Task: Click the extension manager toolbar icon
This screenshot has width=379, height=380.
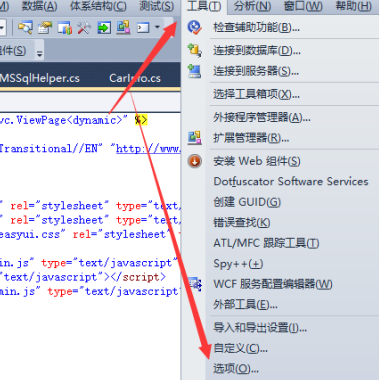Action: coord(123,28)
